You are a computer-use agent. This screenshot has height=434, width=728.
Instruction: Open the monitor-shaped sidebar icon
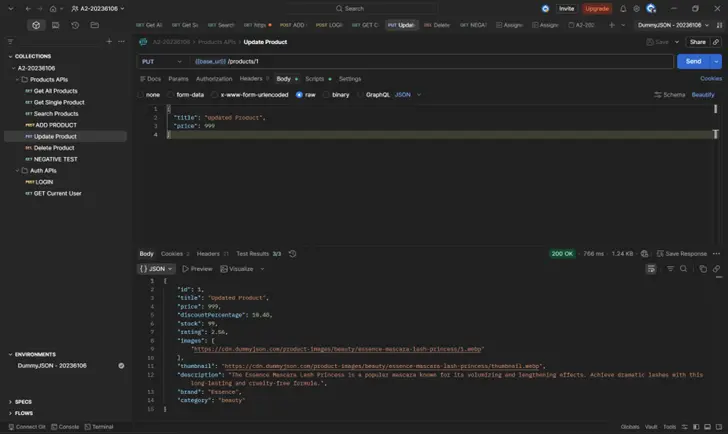pos(55,25)
